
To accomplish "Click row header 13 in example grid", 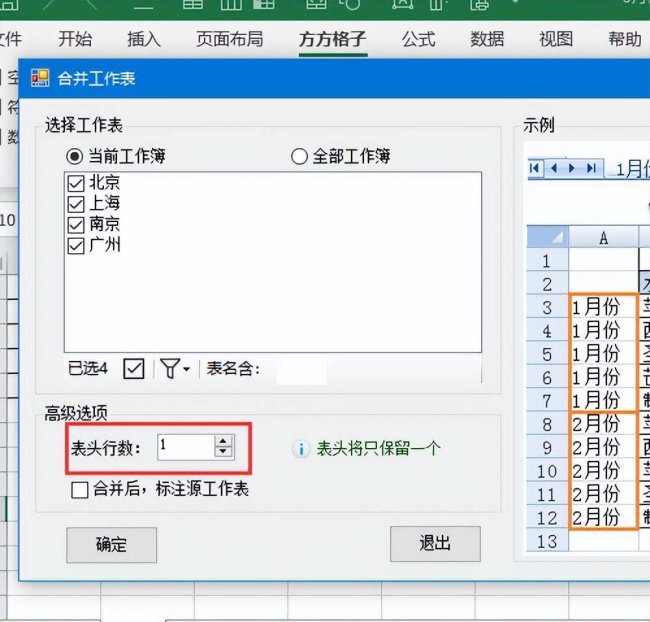I will pos(547,541).
